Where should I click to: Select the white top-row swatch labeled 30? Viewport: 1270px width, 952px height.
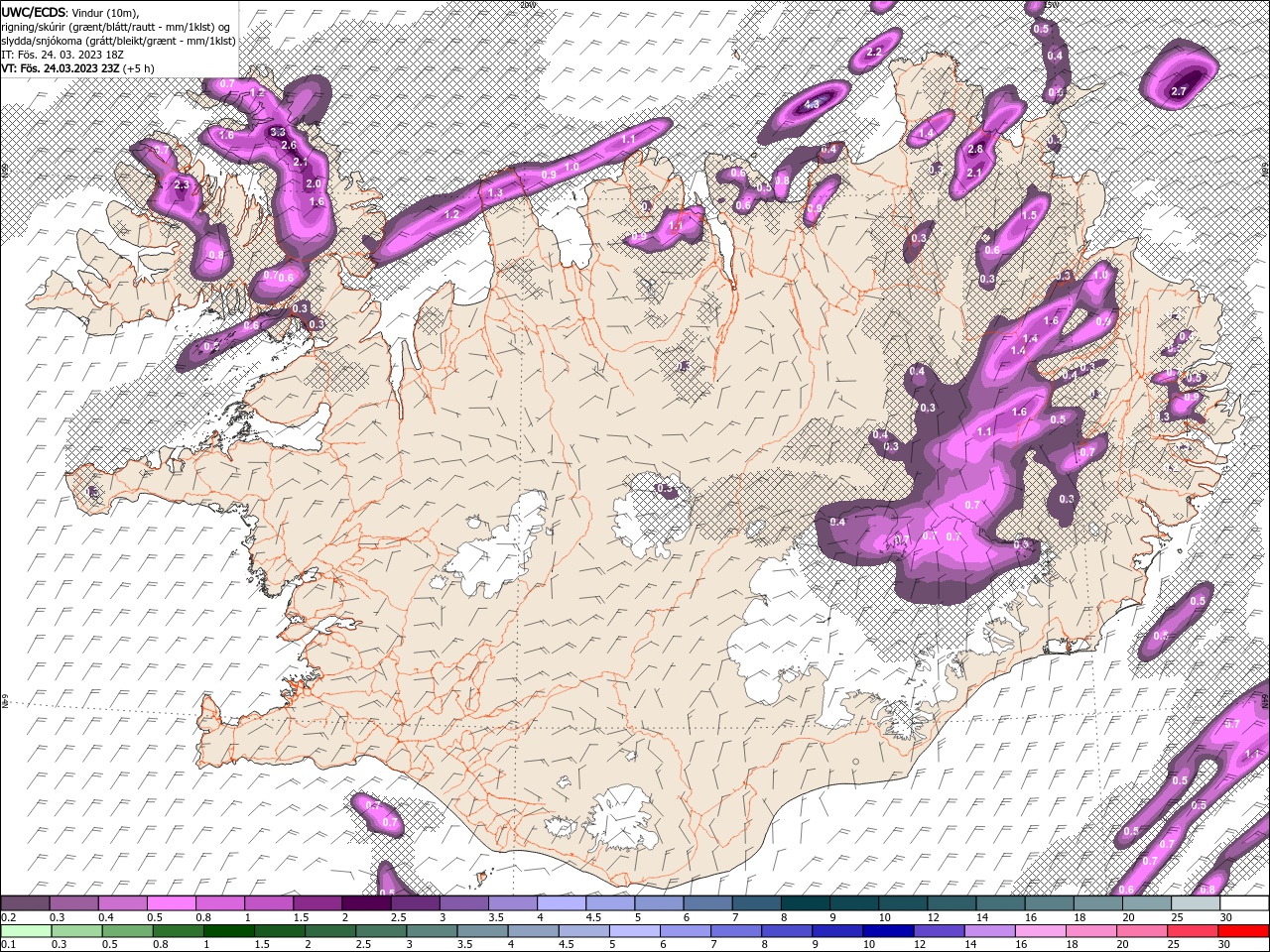[1244, 903]
